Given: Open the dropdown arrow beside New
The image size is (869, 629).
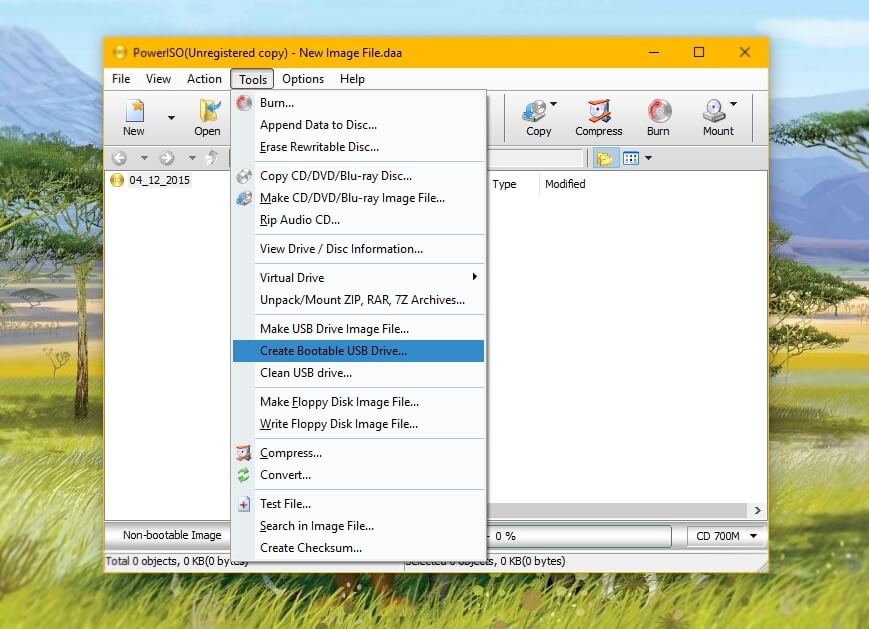Looking at the screenshot, I should click(171, 117).
